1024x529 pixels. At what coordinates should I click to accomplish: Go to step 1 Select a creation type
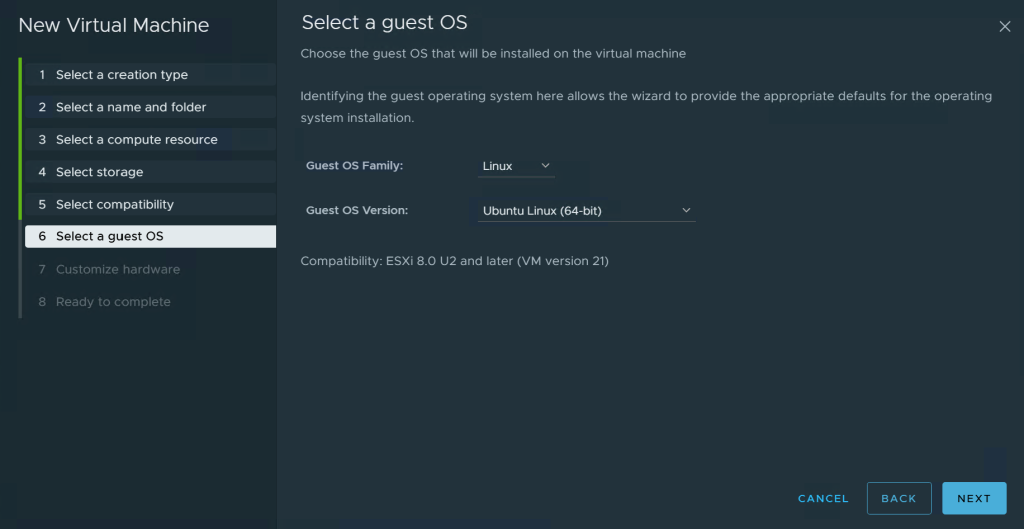click(x=150, y=74)
